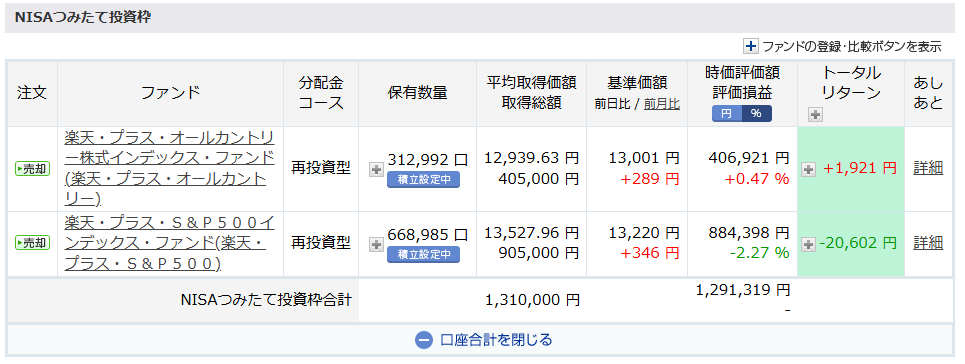Collapse account total with 口座合計を閉じる
The image size is (965, 364).
[484, 339]
